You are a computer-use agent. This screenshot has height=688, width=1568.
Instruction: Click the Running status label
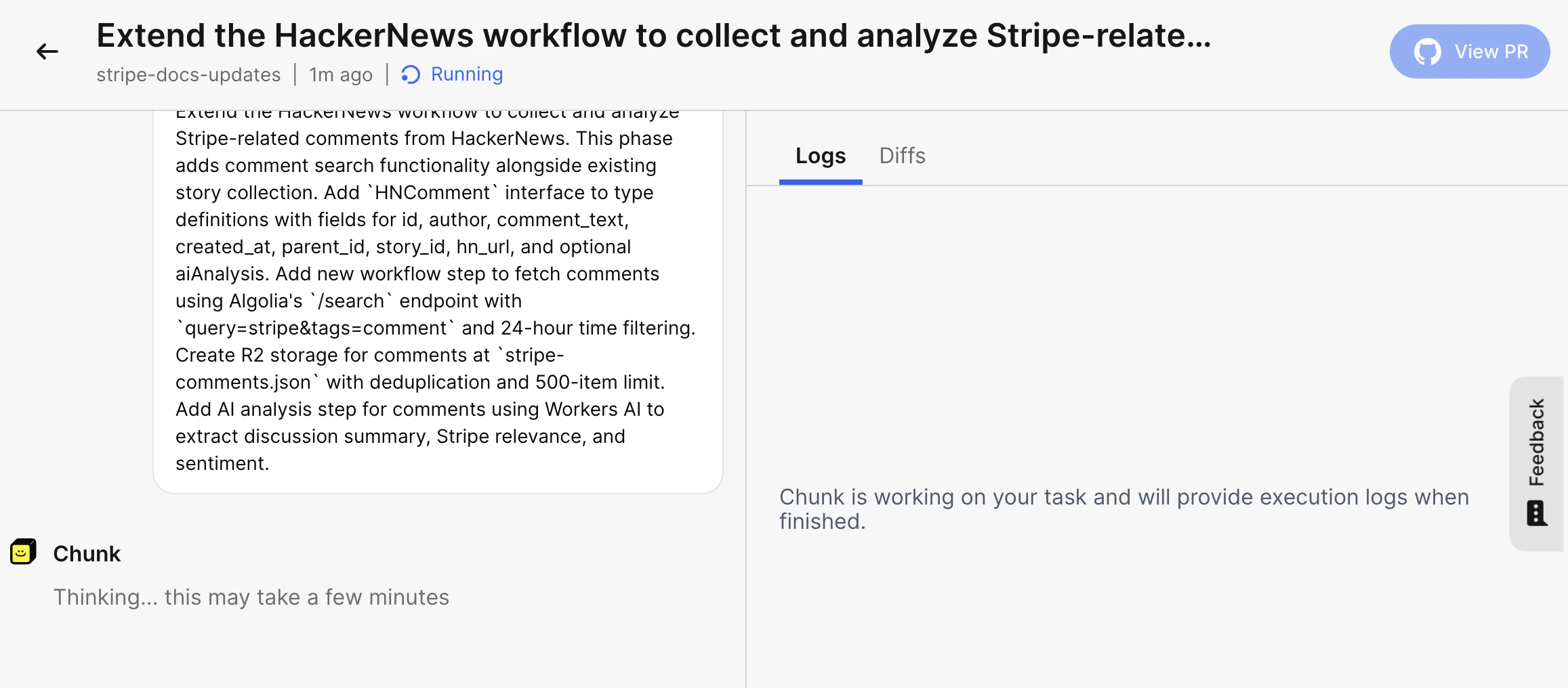pyautogui.click(x=467, y=74)
